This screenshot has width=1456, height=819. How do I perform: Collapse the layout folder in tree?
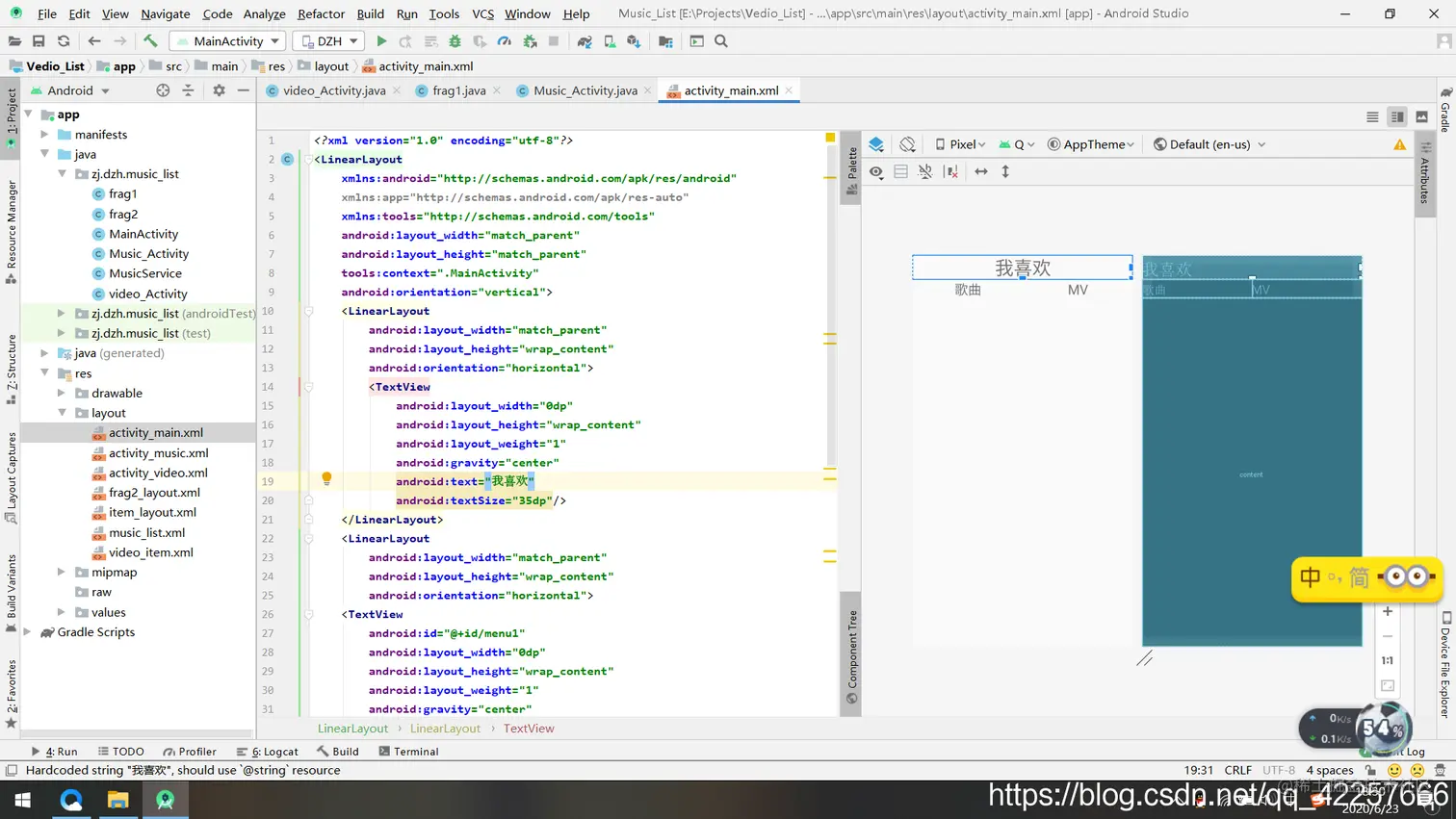[63, 413]
